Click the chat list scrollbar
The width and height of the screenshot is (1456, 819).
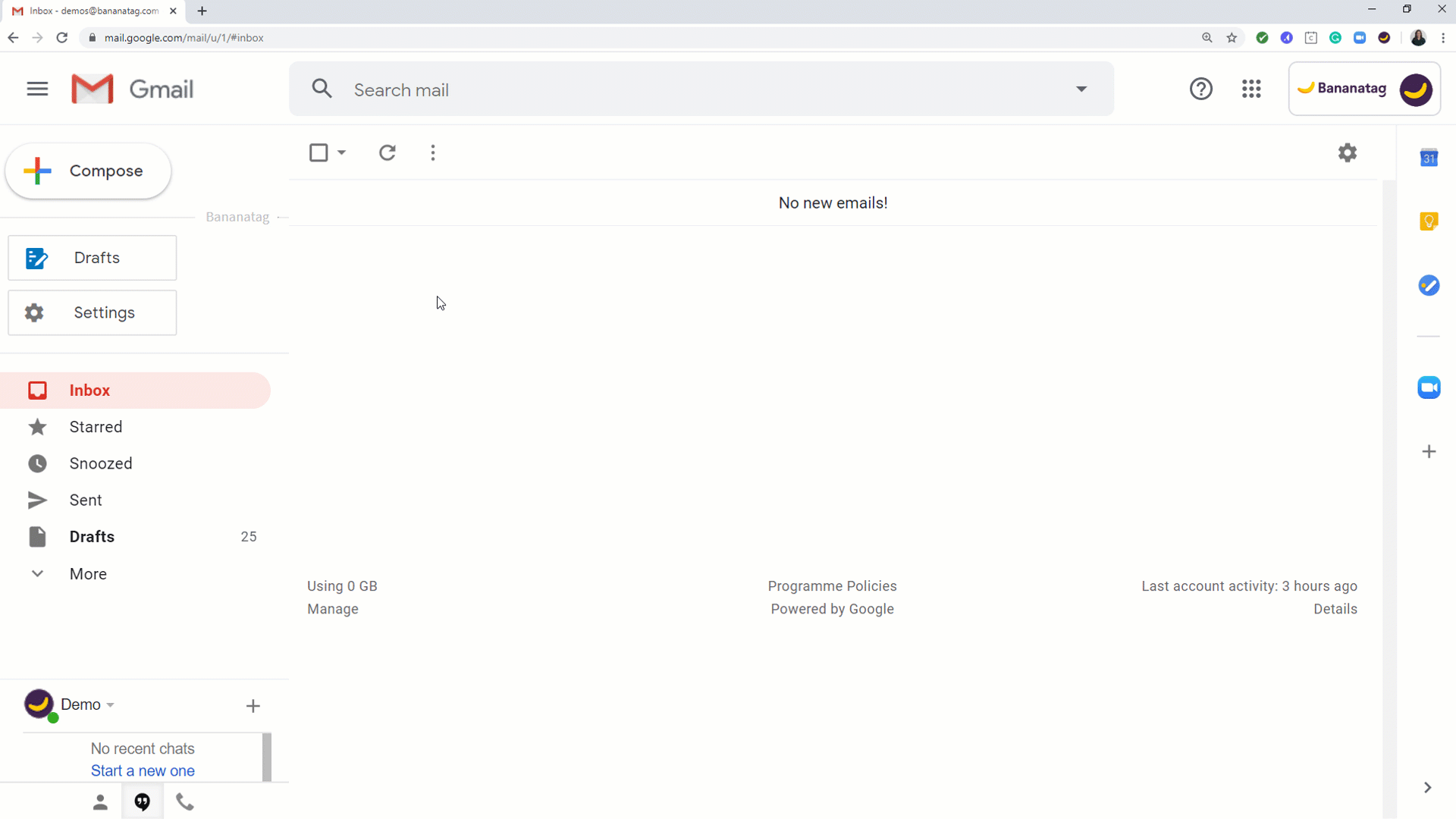point(267,757)
